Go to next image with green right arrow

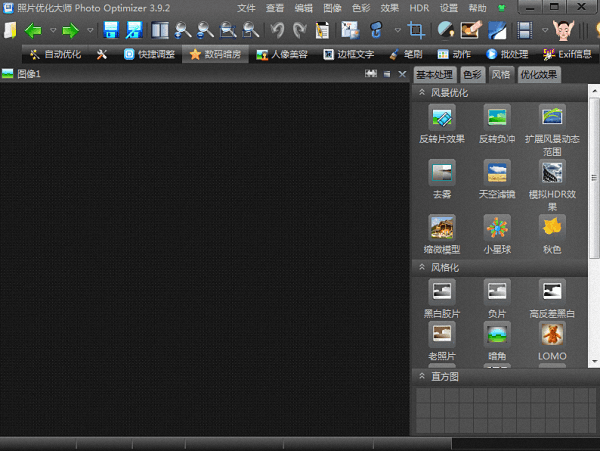pyautogui.click(x=70, y=30)
